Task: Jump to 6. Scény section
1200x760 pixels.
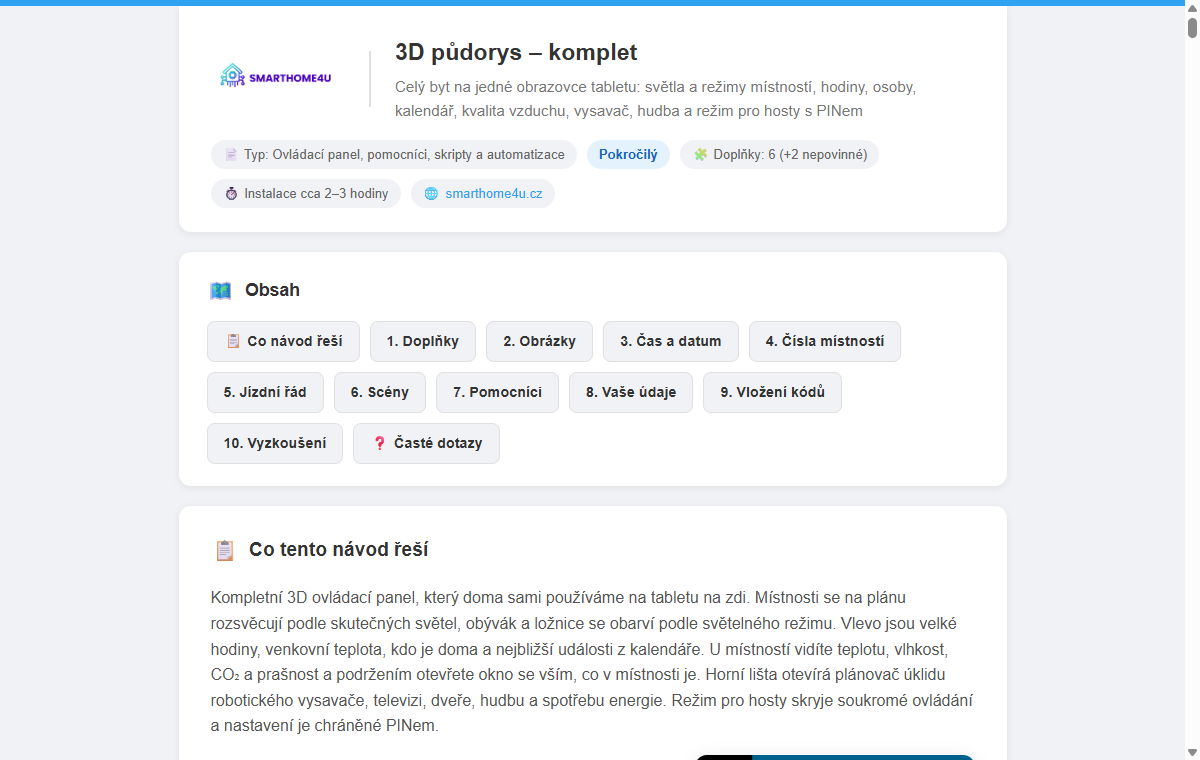Action: pyautogui.click(x=380, y=392)
